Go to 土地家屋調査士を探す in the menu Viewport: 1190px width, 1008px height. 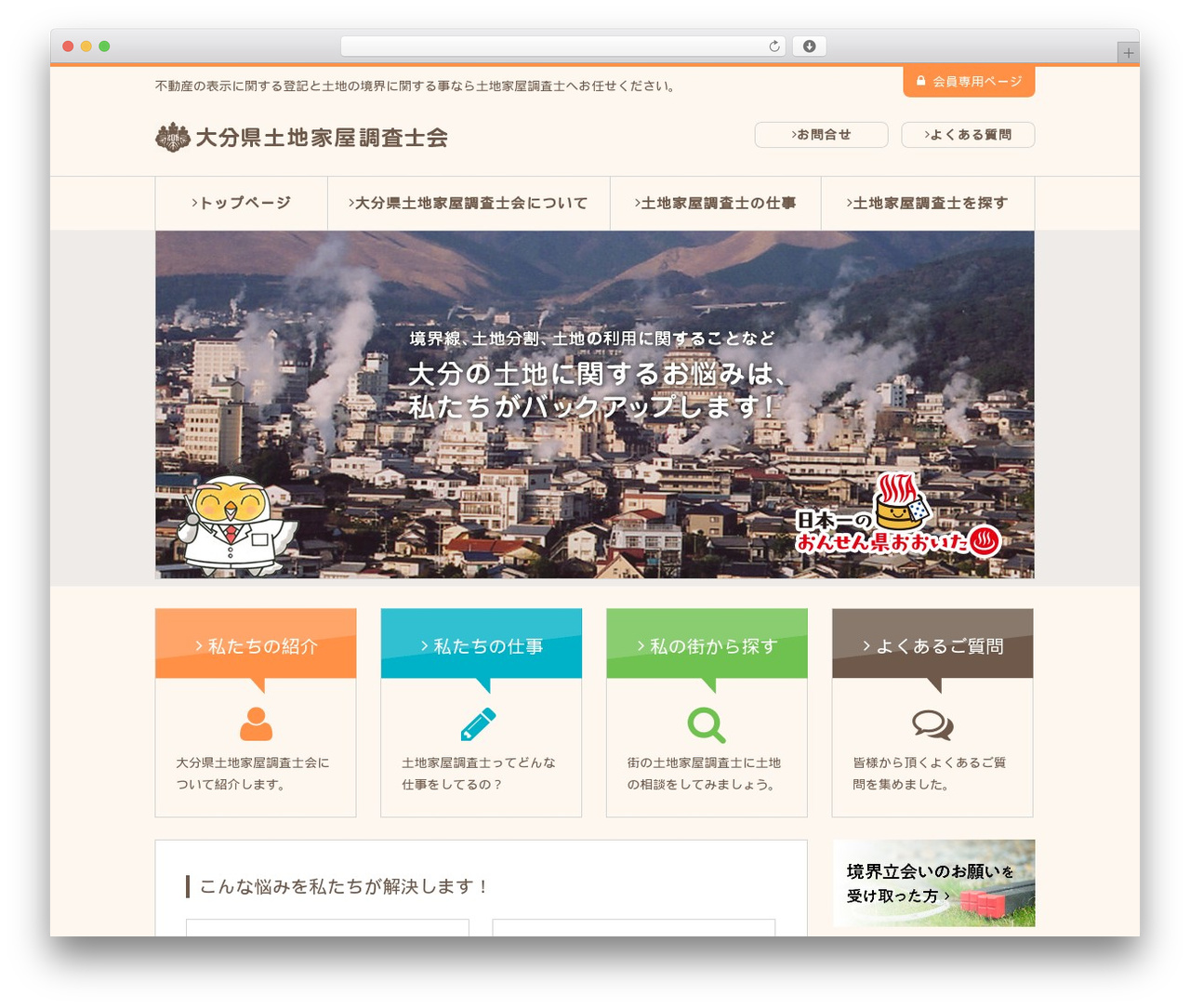point(928,203)
